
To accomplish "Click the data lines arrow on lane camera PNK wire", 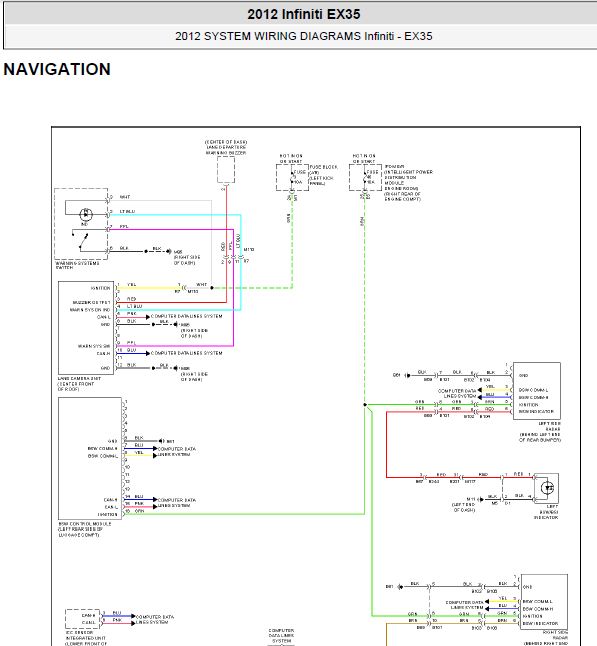I will click(x=148, y=317).
